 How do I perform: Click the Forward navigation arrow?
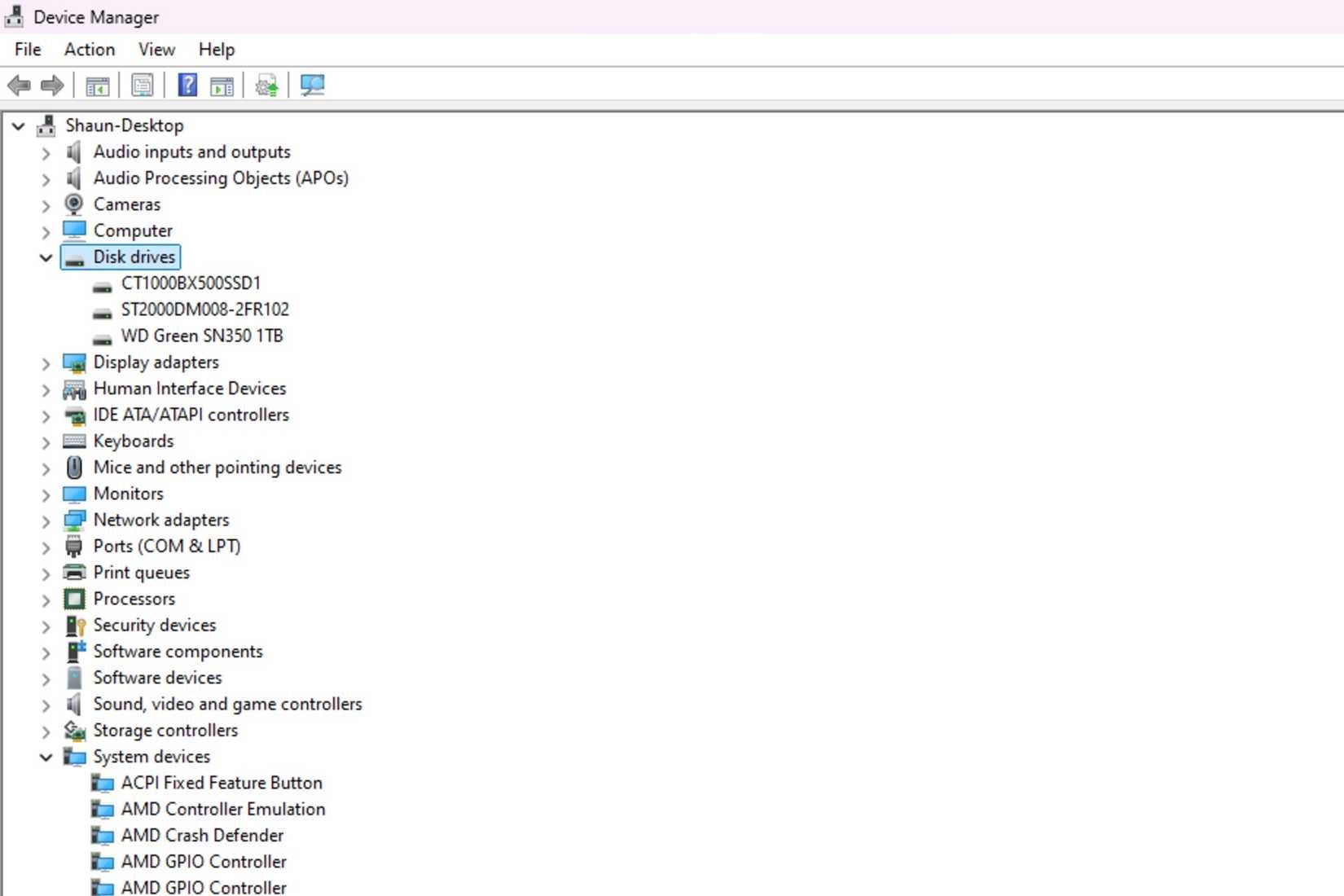pos(51,86)
